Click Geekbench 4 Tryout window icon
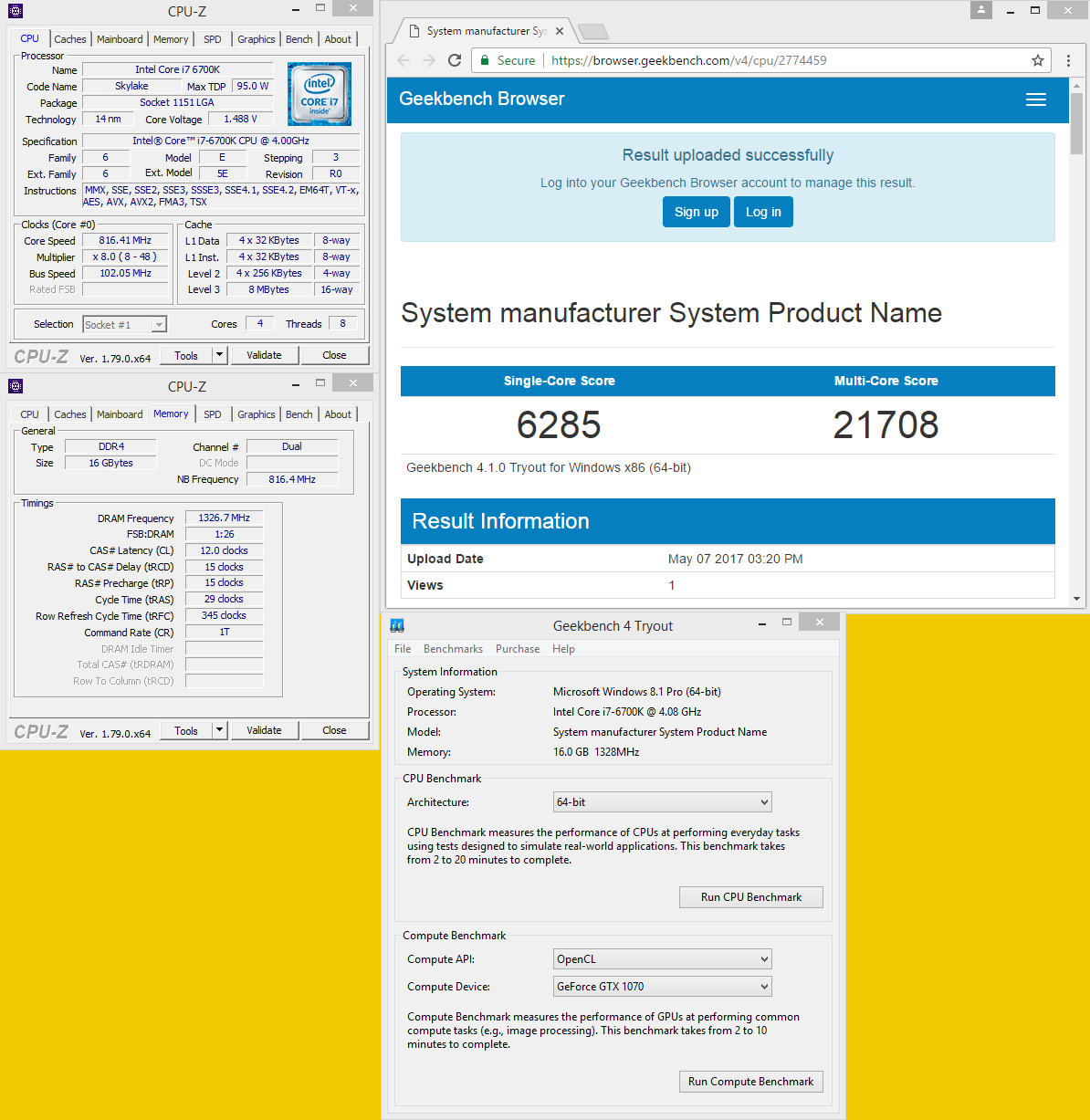 tap(397, 625)
